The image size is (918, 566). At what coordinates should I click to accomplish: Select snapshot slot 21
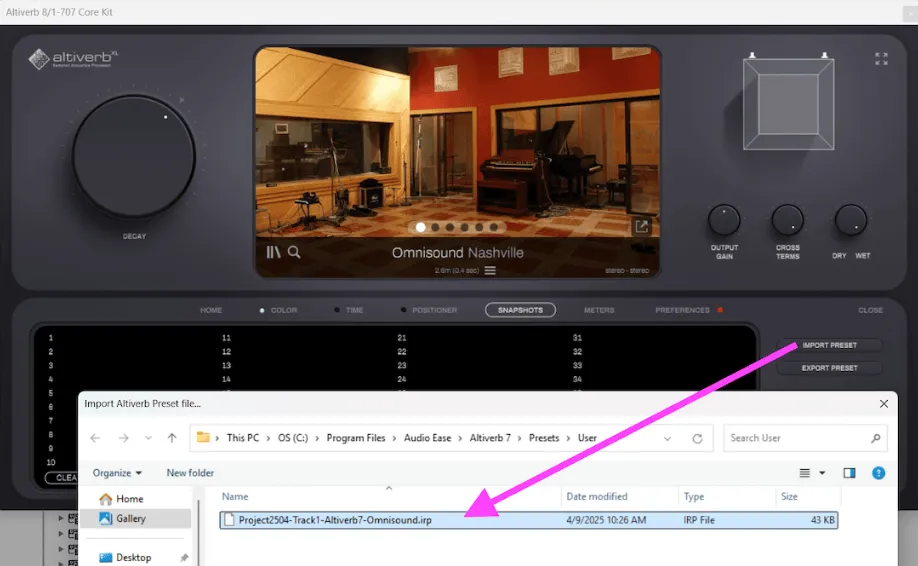[402, 338]
